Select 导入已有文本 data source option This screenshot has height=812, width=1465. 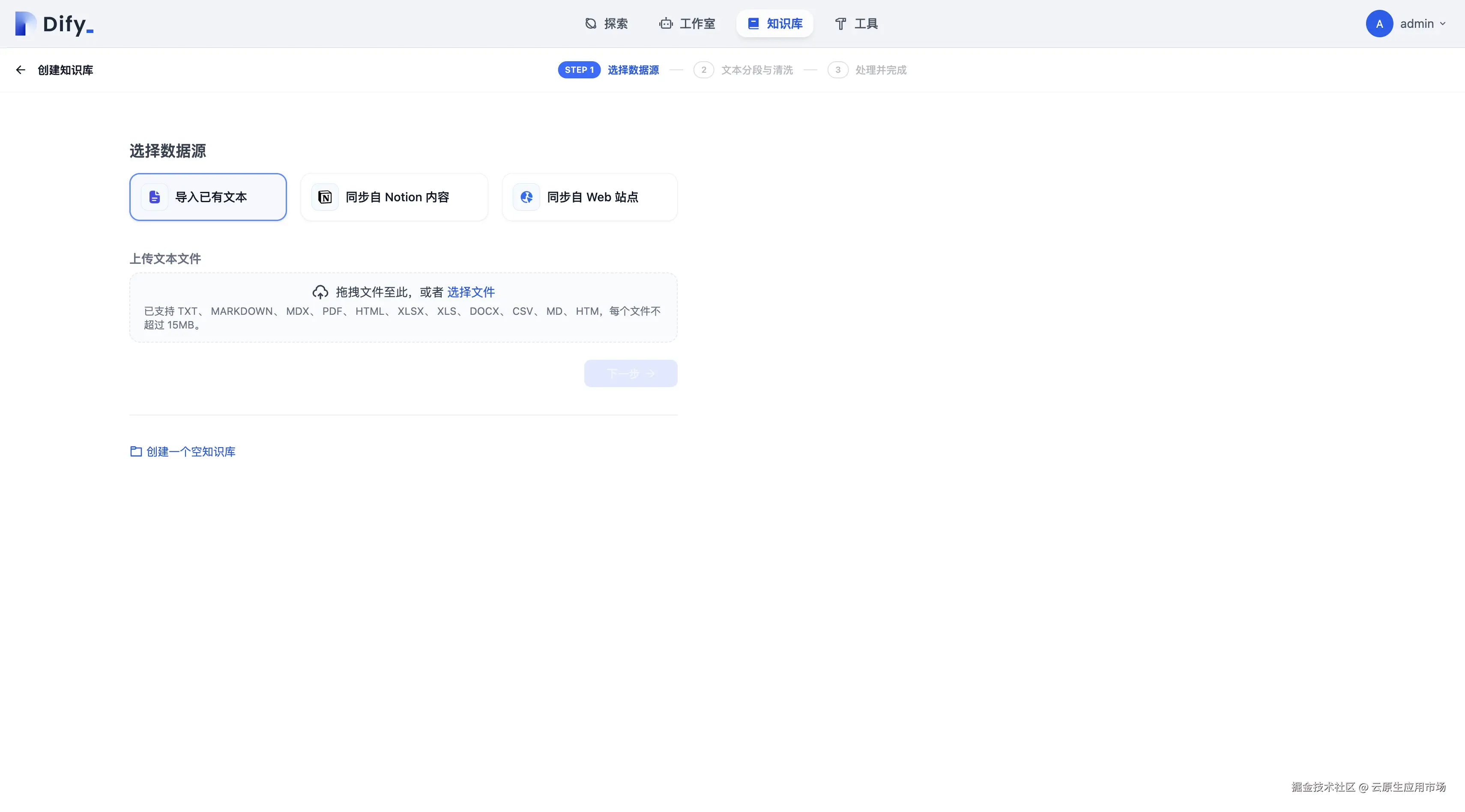(208, 197)
